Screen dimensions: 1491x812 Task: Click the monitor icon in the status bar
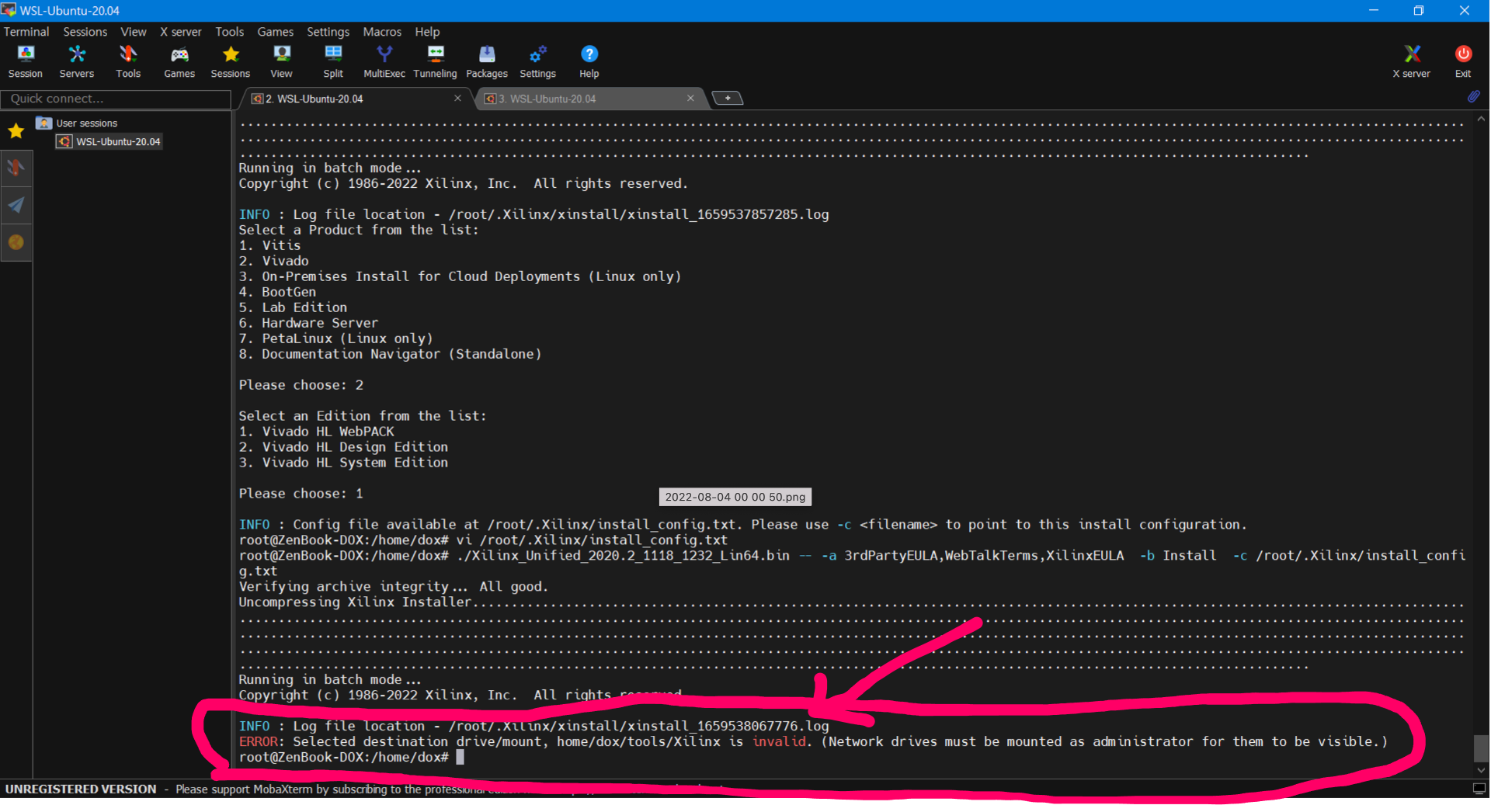point(1479,789)
